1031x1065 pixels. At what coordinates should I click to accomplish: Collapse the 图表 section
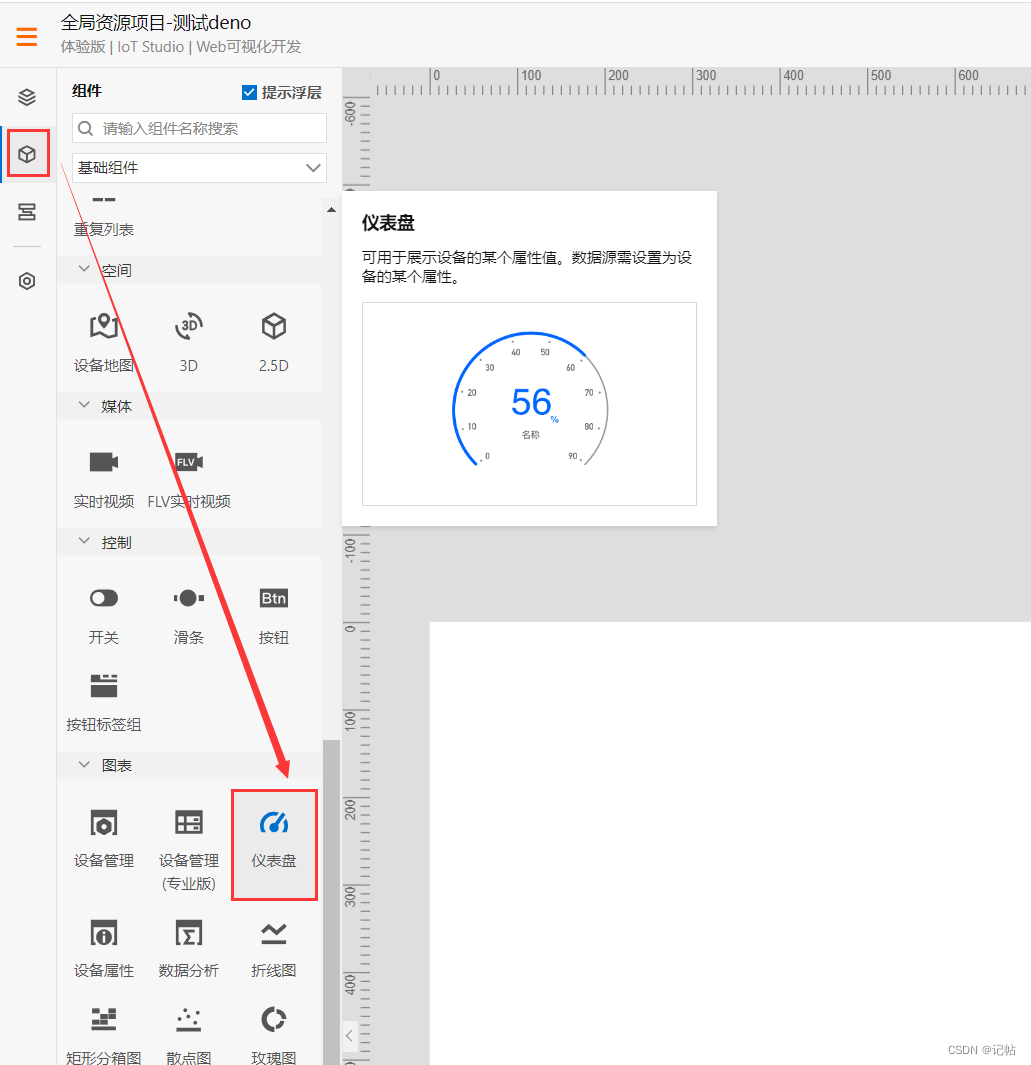(x=85, y=764)
